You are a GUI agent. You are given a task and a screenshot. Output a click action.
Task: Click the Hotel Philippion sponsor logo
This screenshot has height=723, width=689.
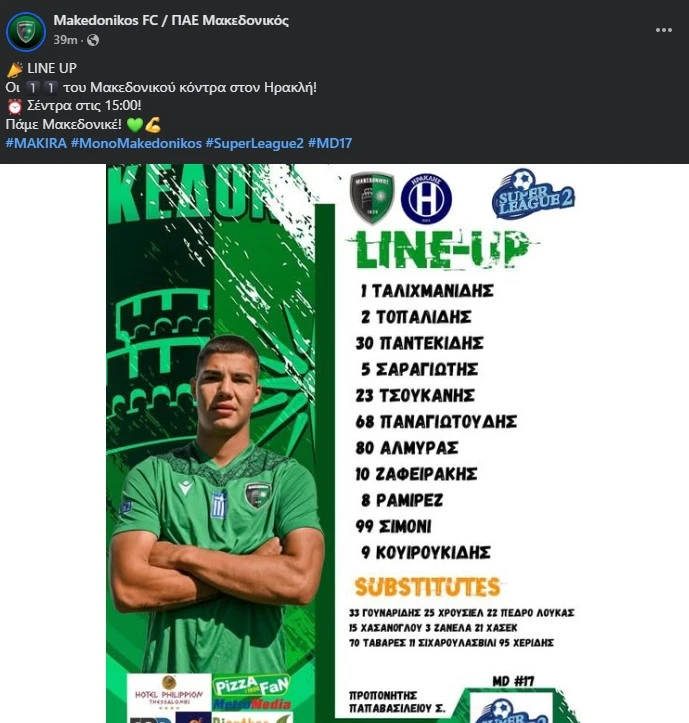(x=168, y=690)
